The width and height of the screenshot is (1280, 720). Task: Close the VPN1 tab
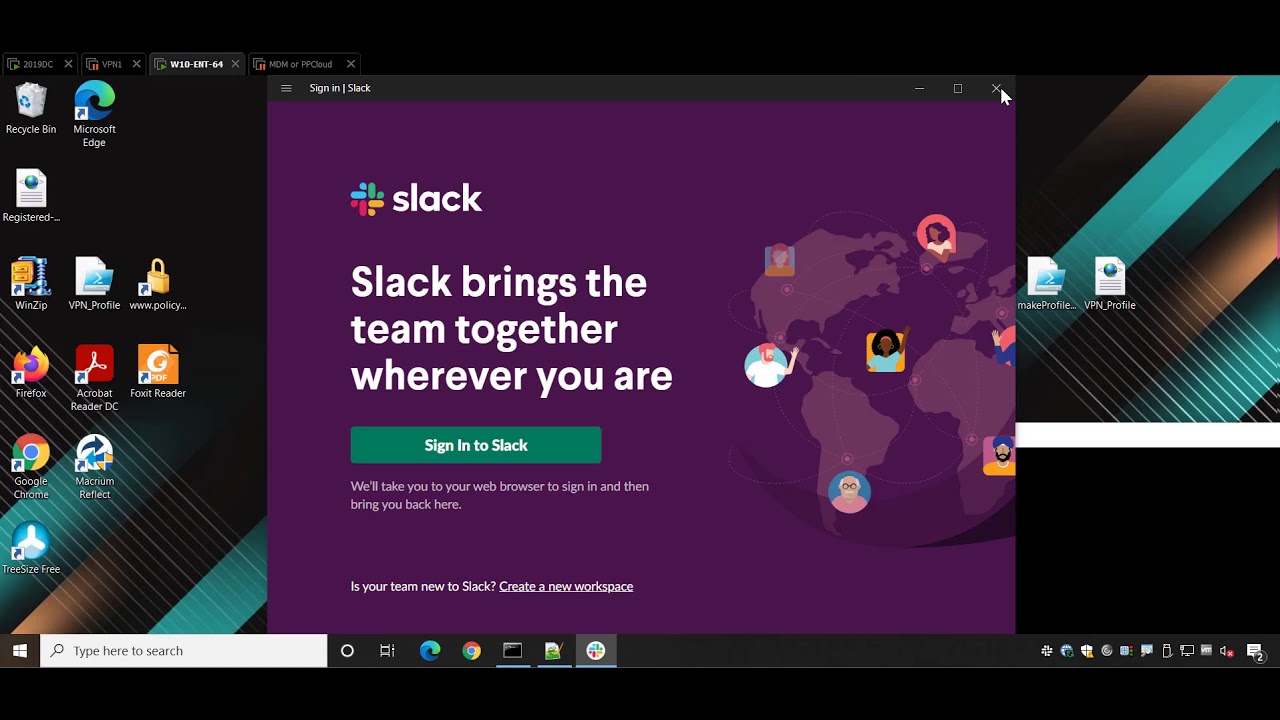(x=136, y=64)
